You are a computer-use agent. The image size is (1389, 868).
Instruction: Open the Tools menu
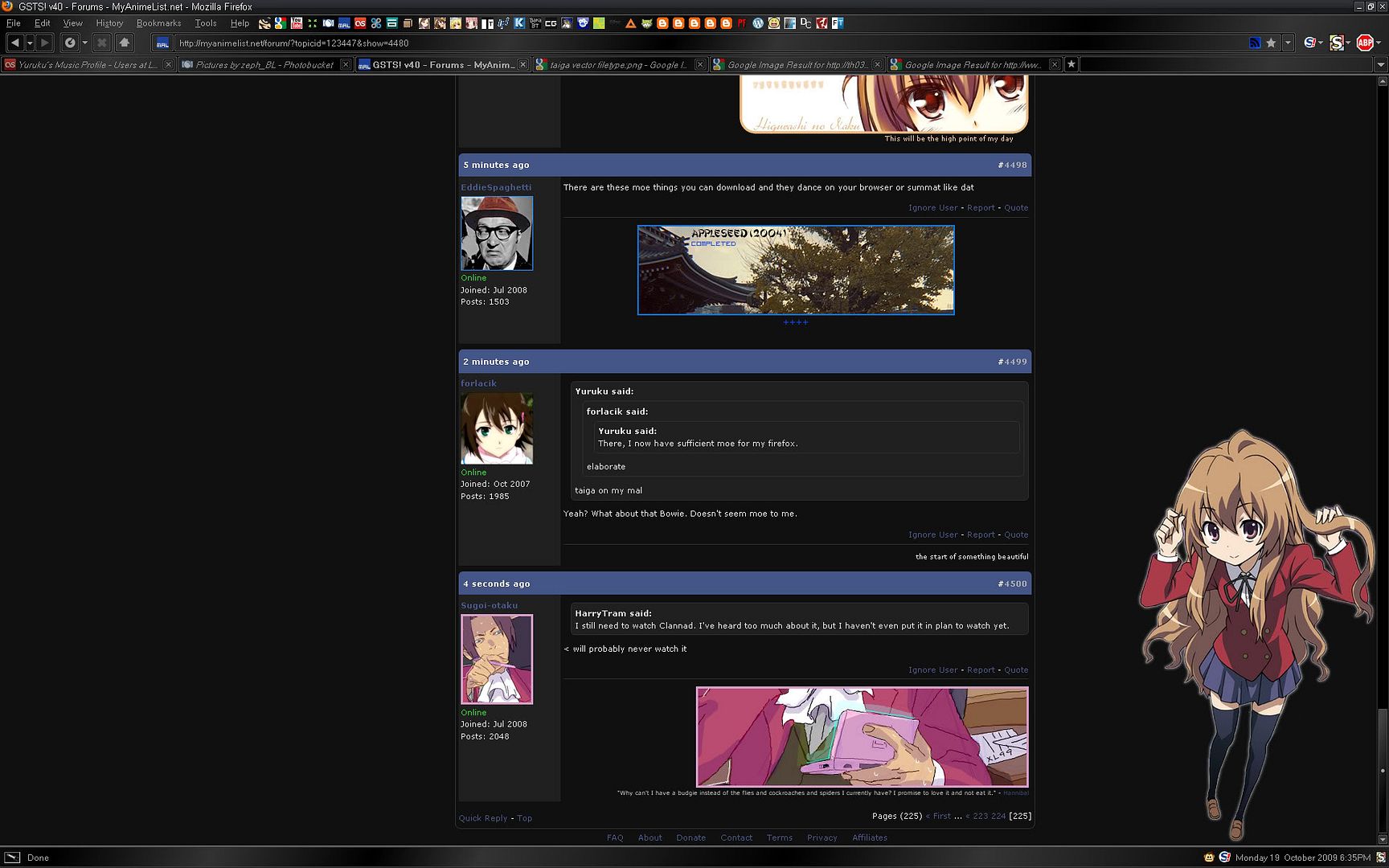[206, 23]
